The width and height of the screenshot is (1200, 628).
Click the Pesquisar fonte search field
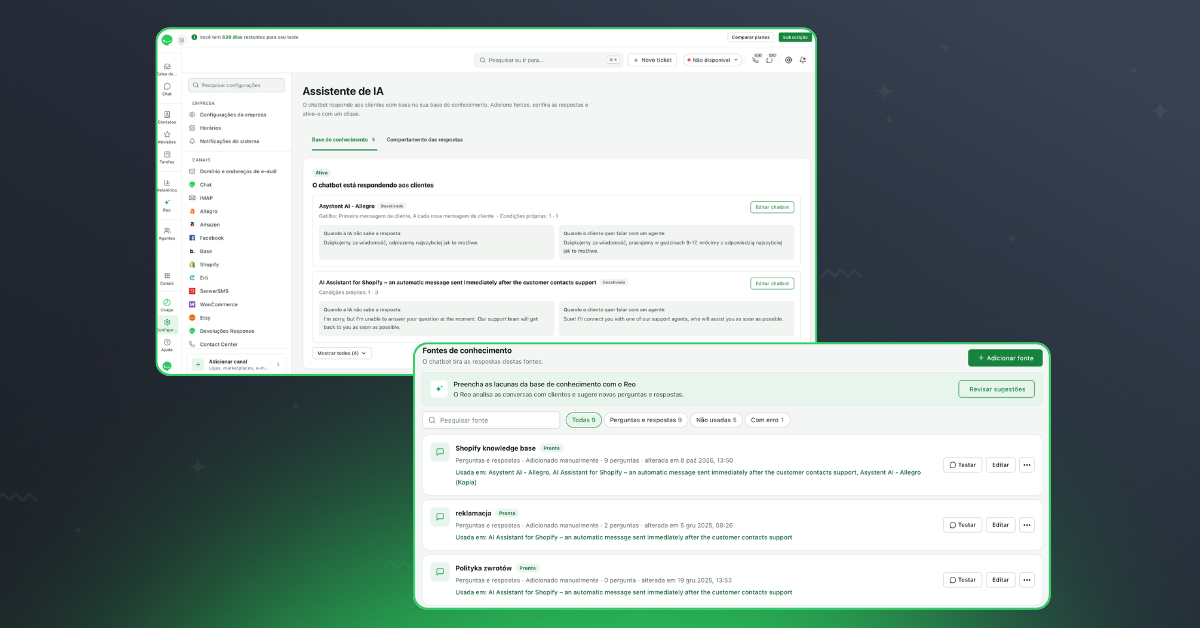point(491,420)
